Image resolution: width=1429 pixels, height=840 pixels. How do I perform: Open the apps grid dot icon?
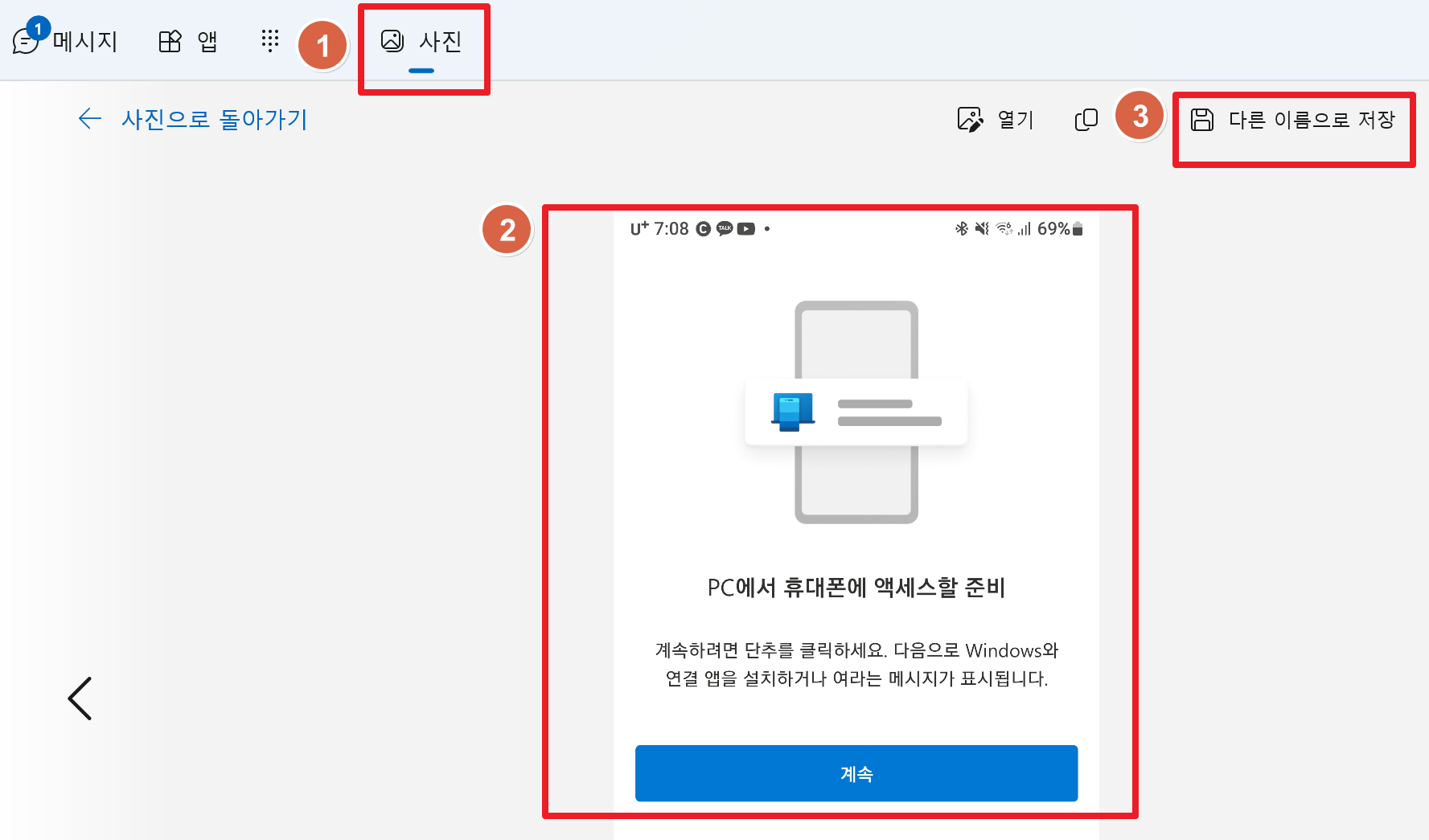tap(270, 40)
